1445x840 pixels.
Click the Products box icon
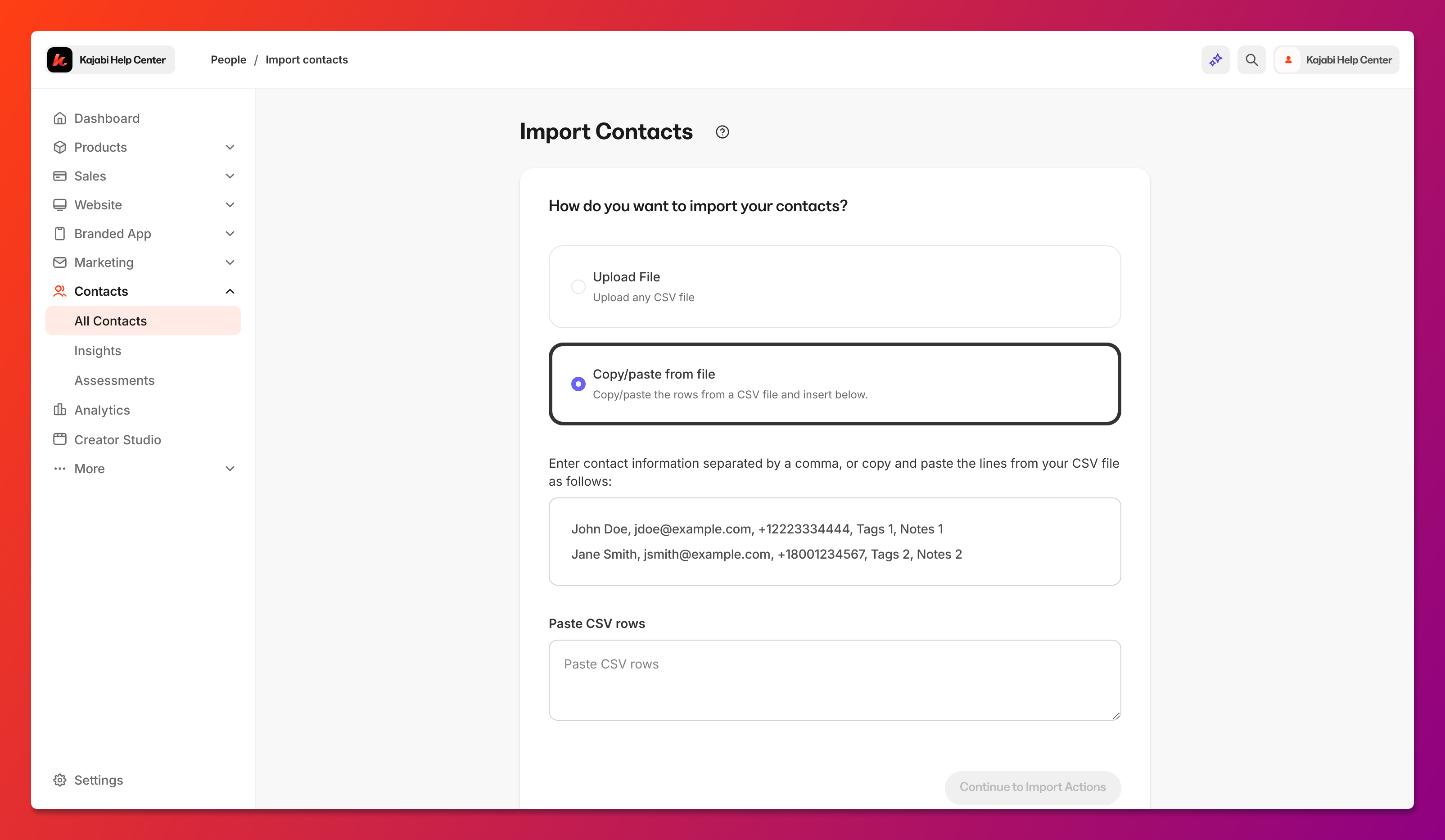pyautogui.click(x=59, y=147)
